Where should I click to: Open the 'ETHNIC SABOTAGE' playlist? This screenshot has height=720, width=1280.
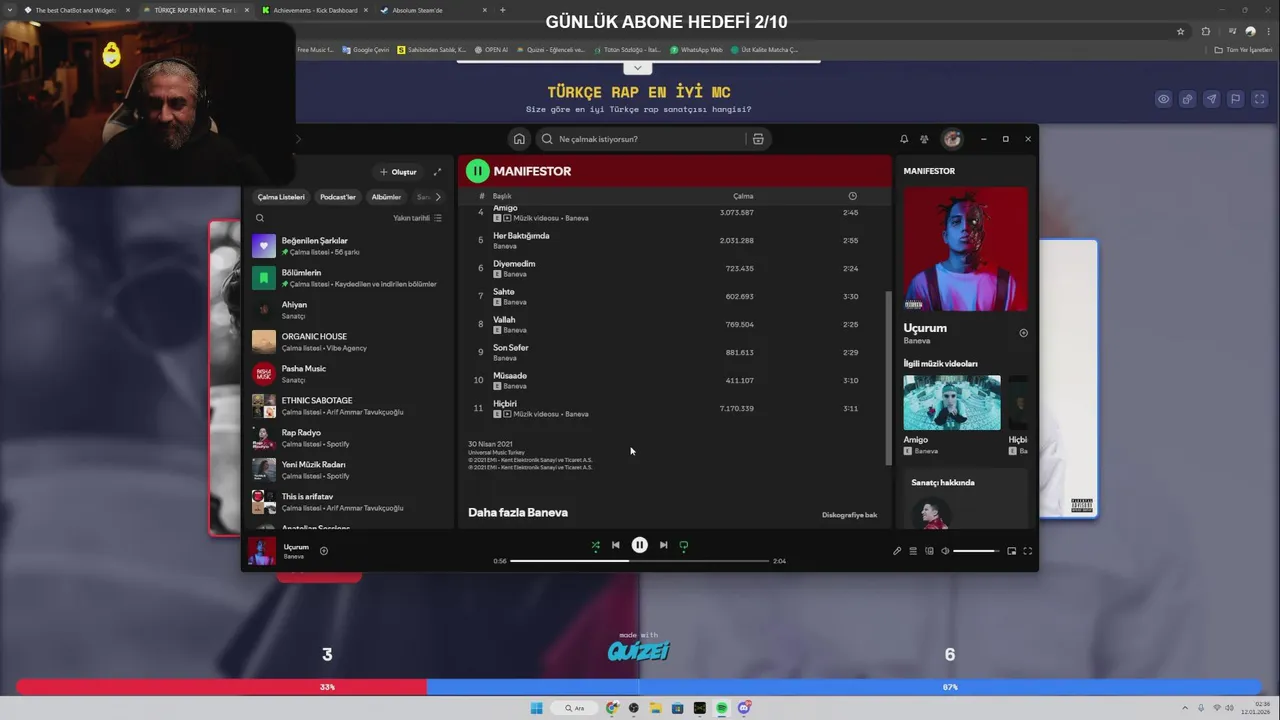pos(348,406)
